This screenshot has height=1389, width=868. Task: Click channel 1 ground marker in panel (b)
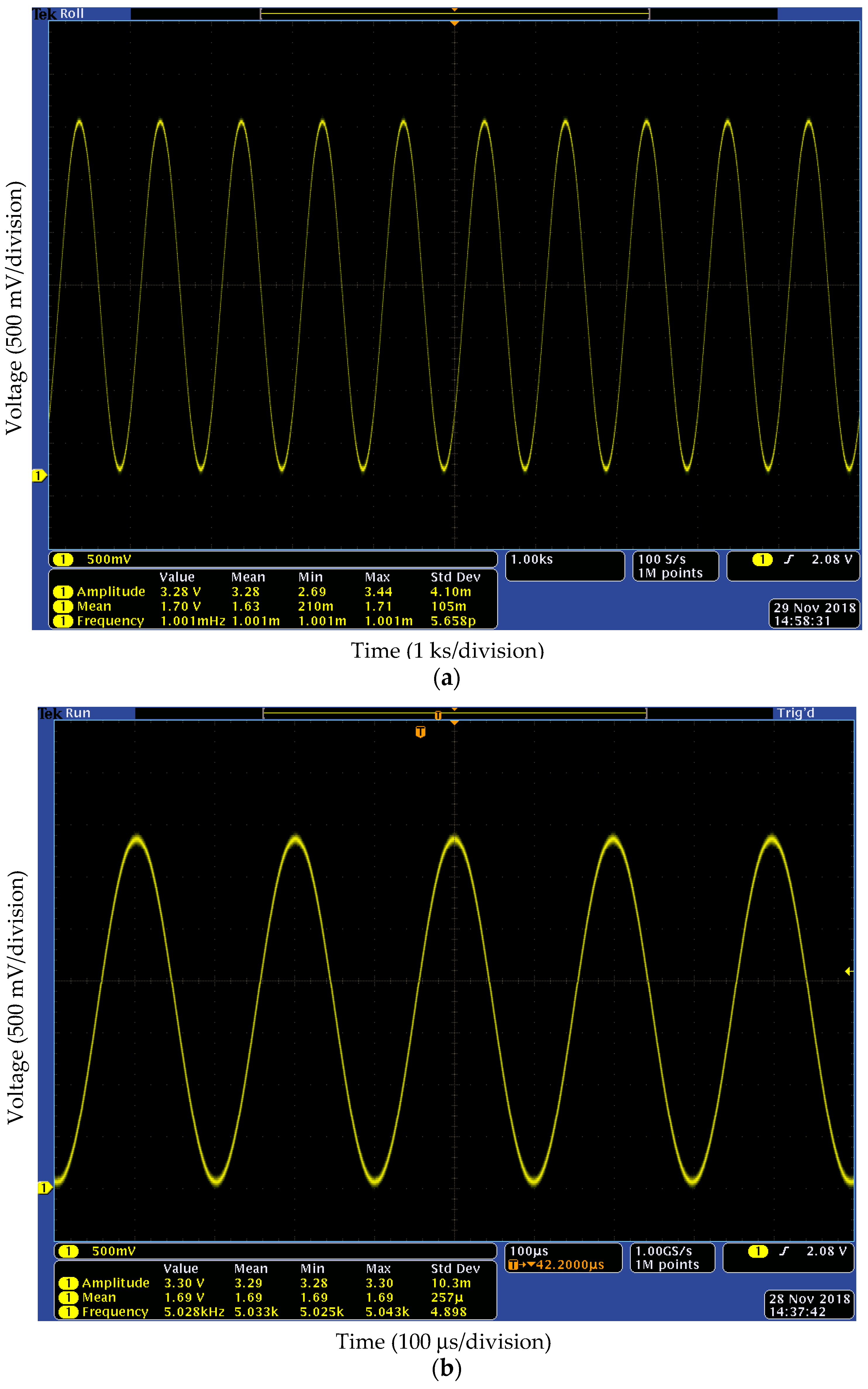(x=45, y=1188)
